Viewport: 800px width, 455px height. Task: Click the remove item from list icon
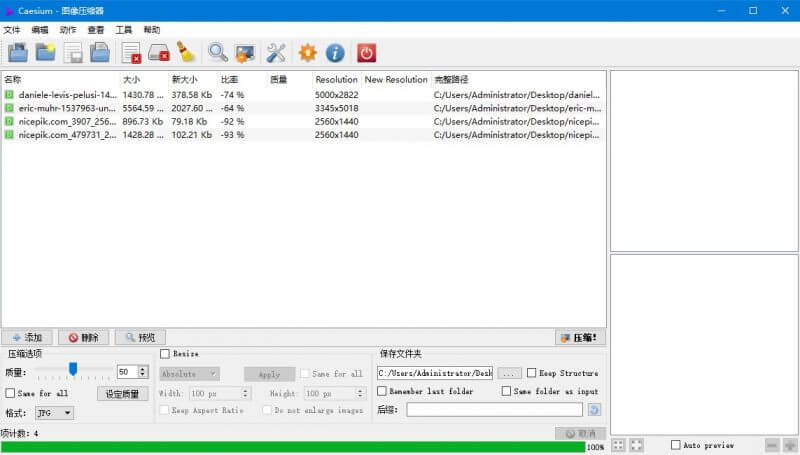point(131,53)
